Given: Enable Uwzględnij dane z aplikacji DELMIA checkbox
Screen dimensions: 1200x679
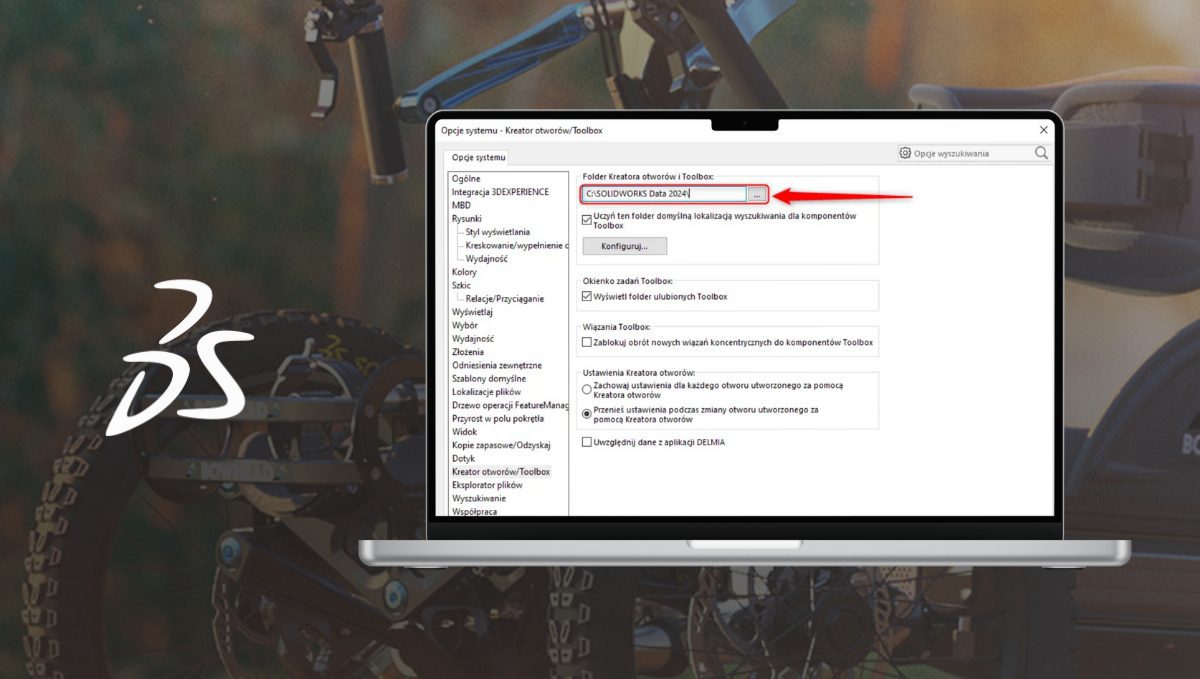Looking at the screenshot, I should [586, 441].
